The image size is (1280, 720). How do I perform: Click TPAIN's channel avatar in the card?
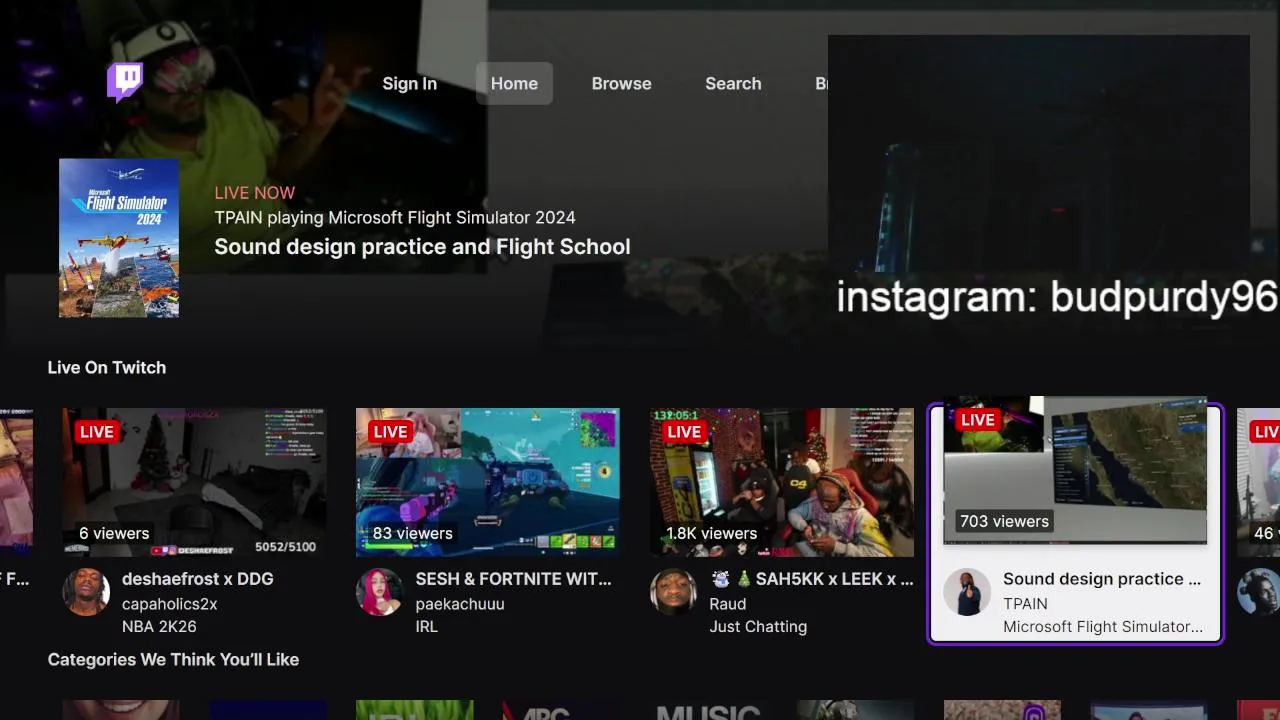(967, 592)
